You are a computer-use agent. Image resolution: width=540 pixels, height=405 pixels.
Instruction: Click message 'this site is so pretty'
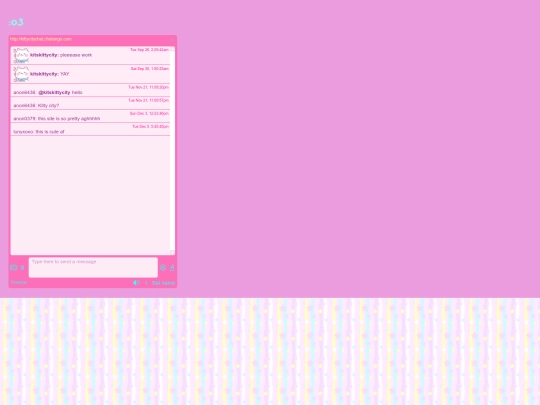pos(69,119)
